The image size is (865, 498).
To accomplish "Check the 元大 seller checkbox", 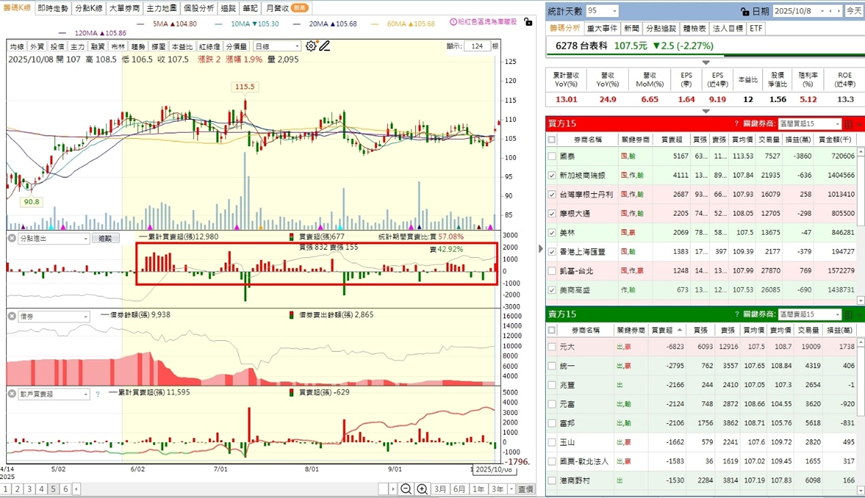I will coord(552,347).
